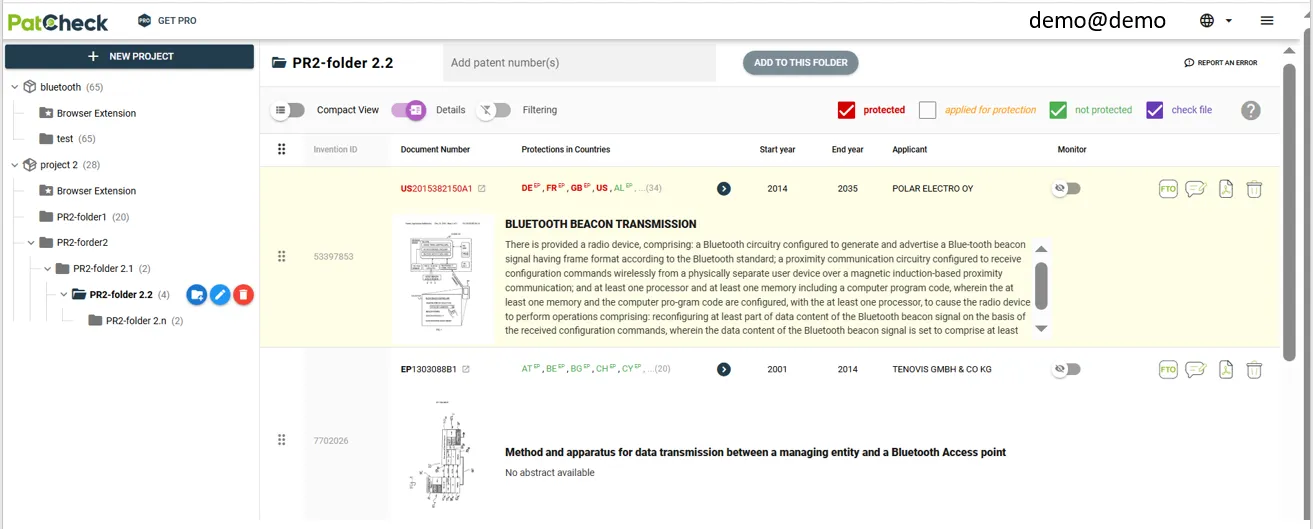Open FTO analysis for US2015382150A1
This screenshot has width=1313, height=529.
1167,189
